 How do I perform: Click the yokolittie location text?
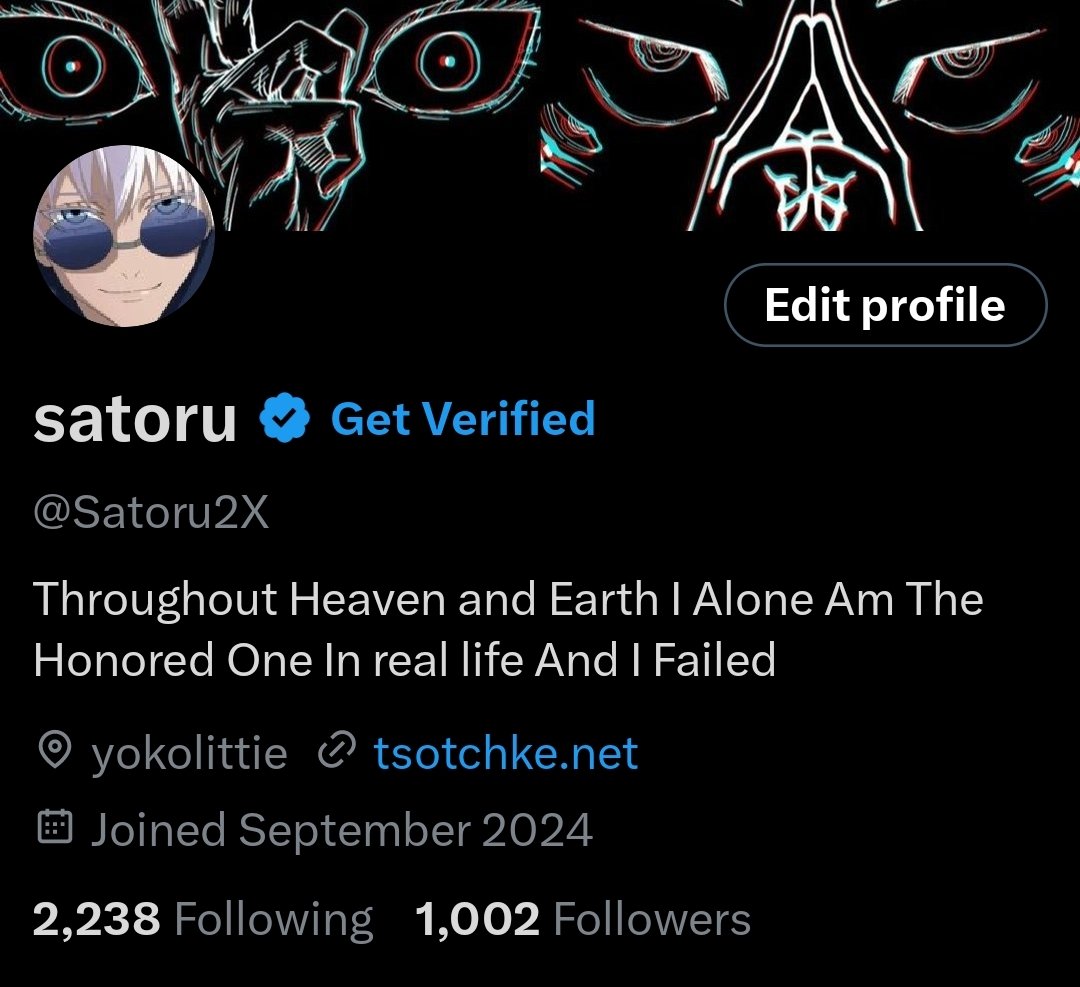[x=189, y=753]
